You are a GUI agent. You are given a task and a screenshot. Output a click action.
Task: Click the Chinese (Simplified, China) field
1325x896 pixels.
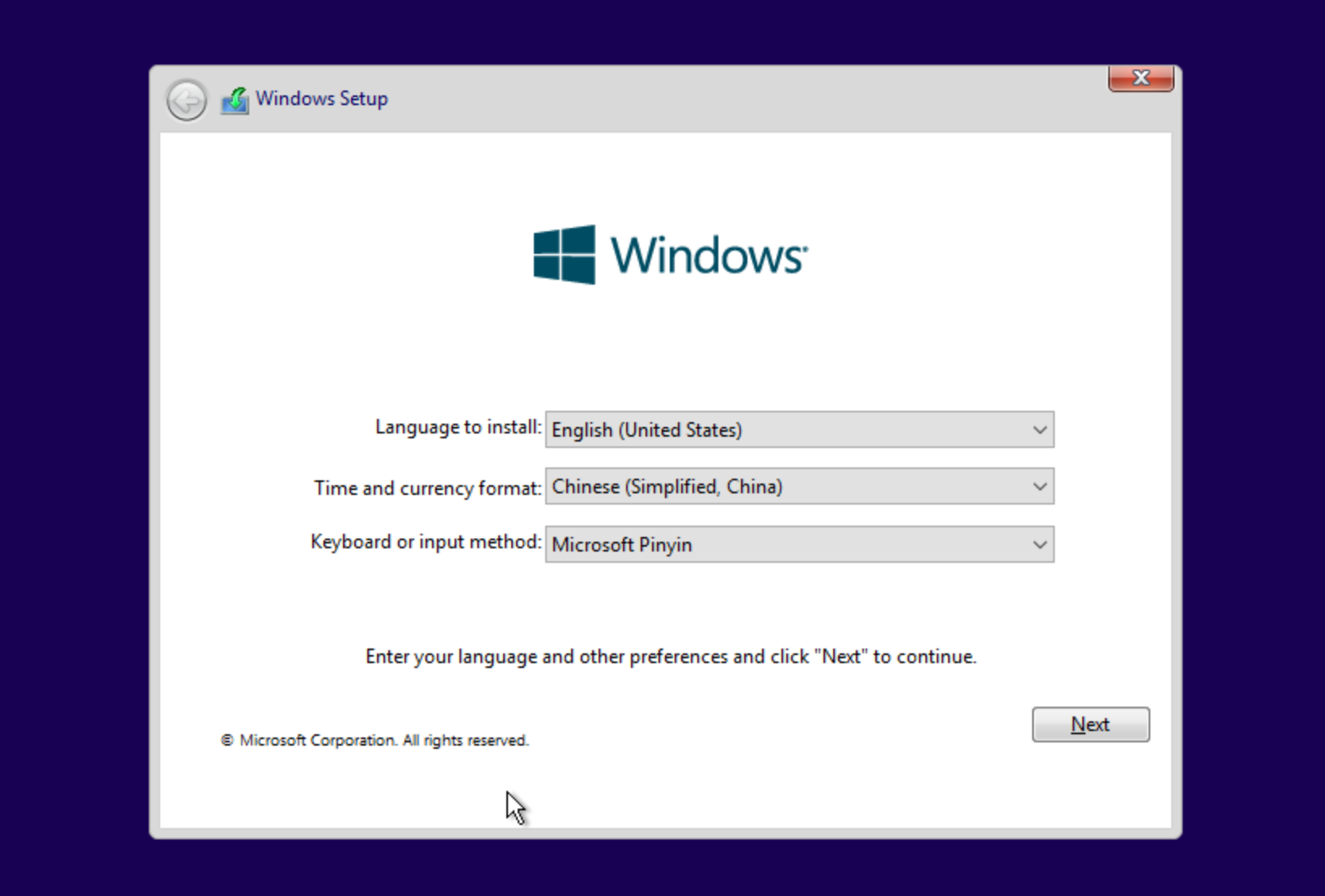[x=777, y=487]
